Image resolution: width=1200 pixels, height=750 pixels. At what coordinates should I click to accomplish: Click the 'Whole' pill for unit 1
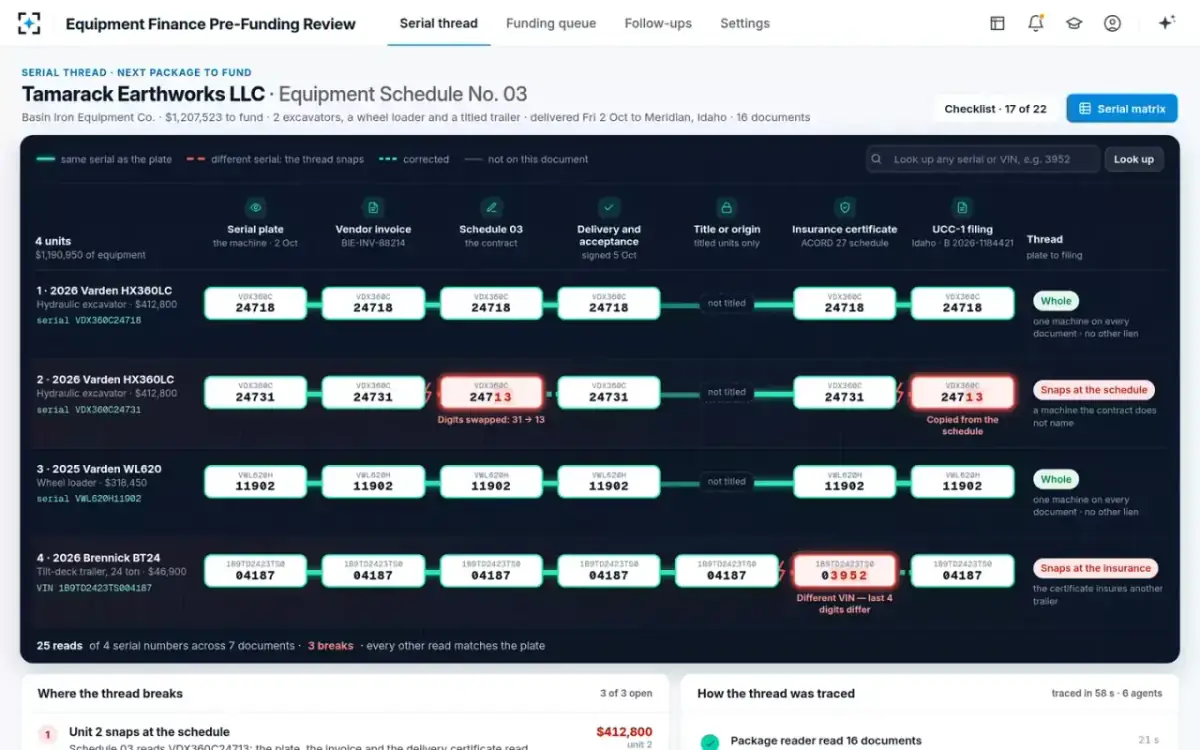pyautogui.click(x=1056, y=301)
